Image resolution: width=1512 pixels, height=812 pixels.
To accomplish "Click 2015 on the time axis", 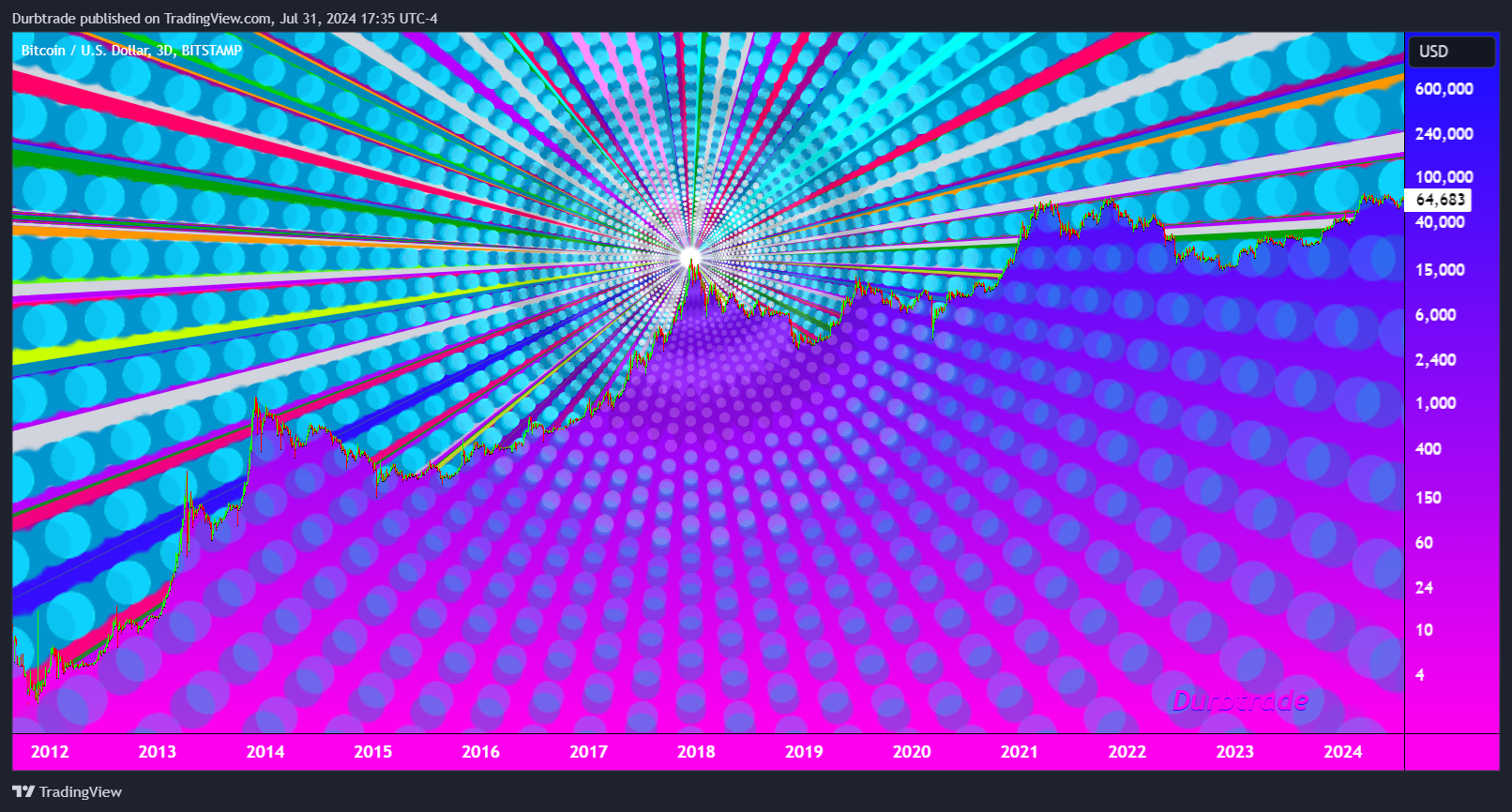I will click(372, 752).
